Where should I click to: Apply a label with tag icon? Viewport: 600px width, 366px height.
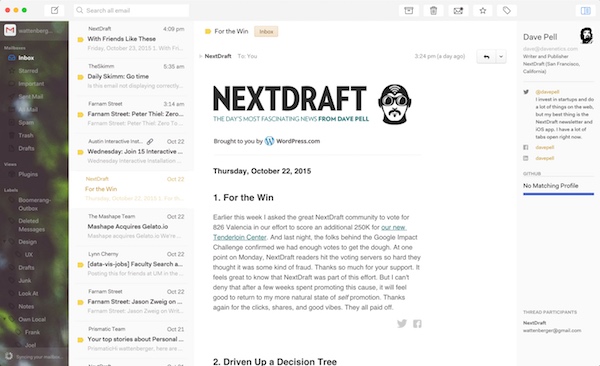507,10
